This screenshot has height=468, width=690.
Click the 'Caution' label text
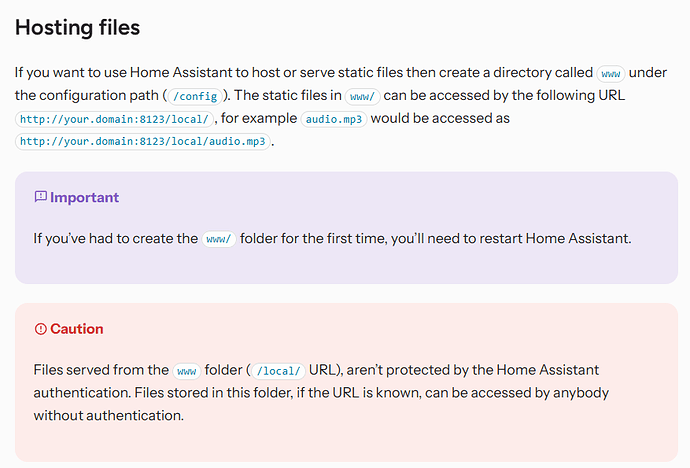coord(77,329)
